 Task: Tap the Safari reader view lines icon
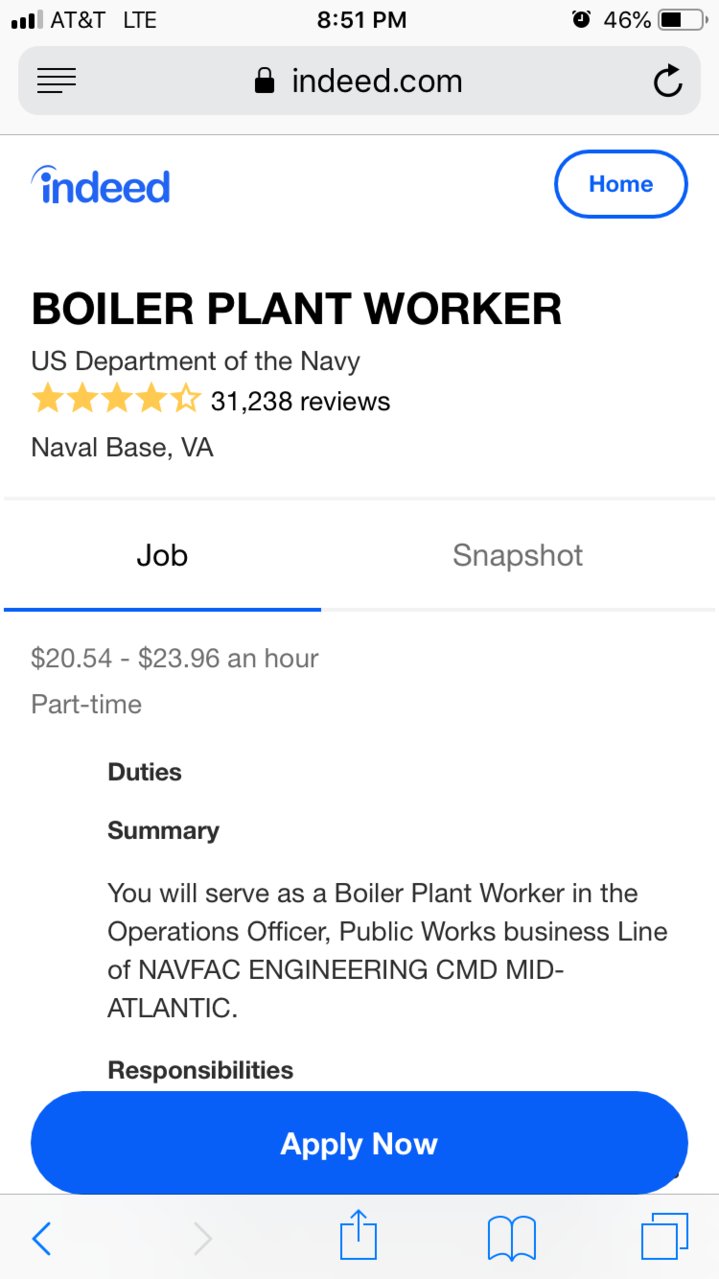pyautogui.click(x=57, y=81)
